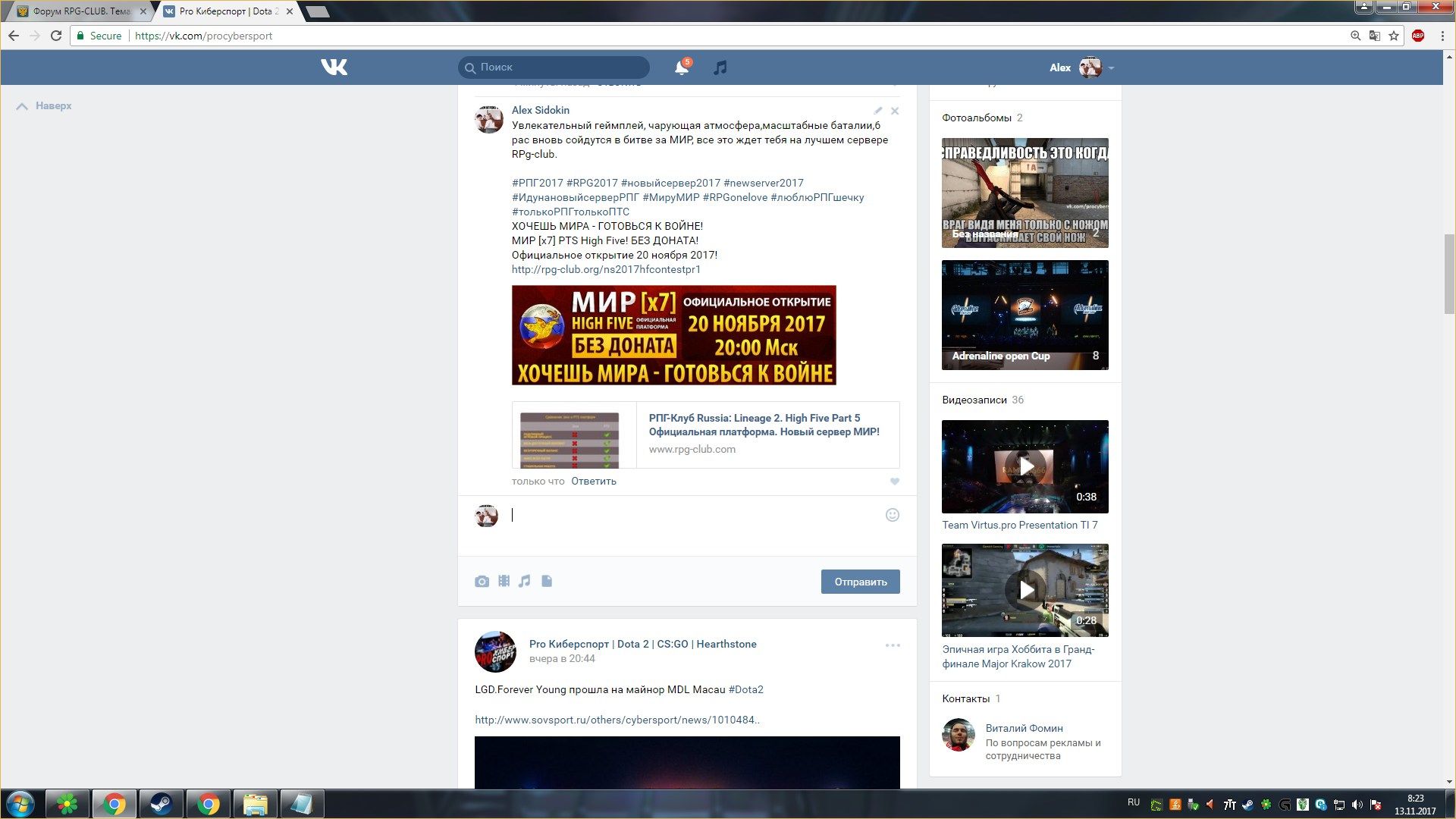Open Контакты section header
This screenshot has height=819, width=1456.
(965, 698)
